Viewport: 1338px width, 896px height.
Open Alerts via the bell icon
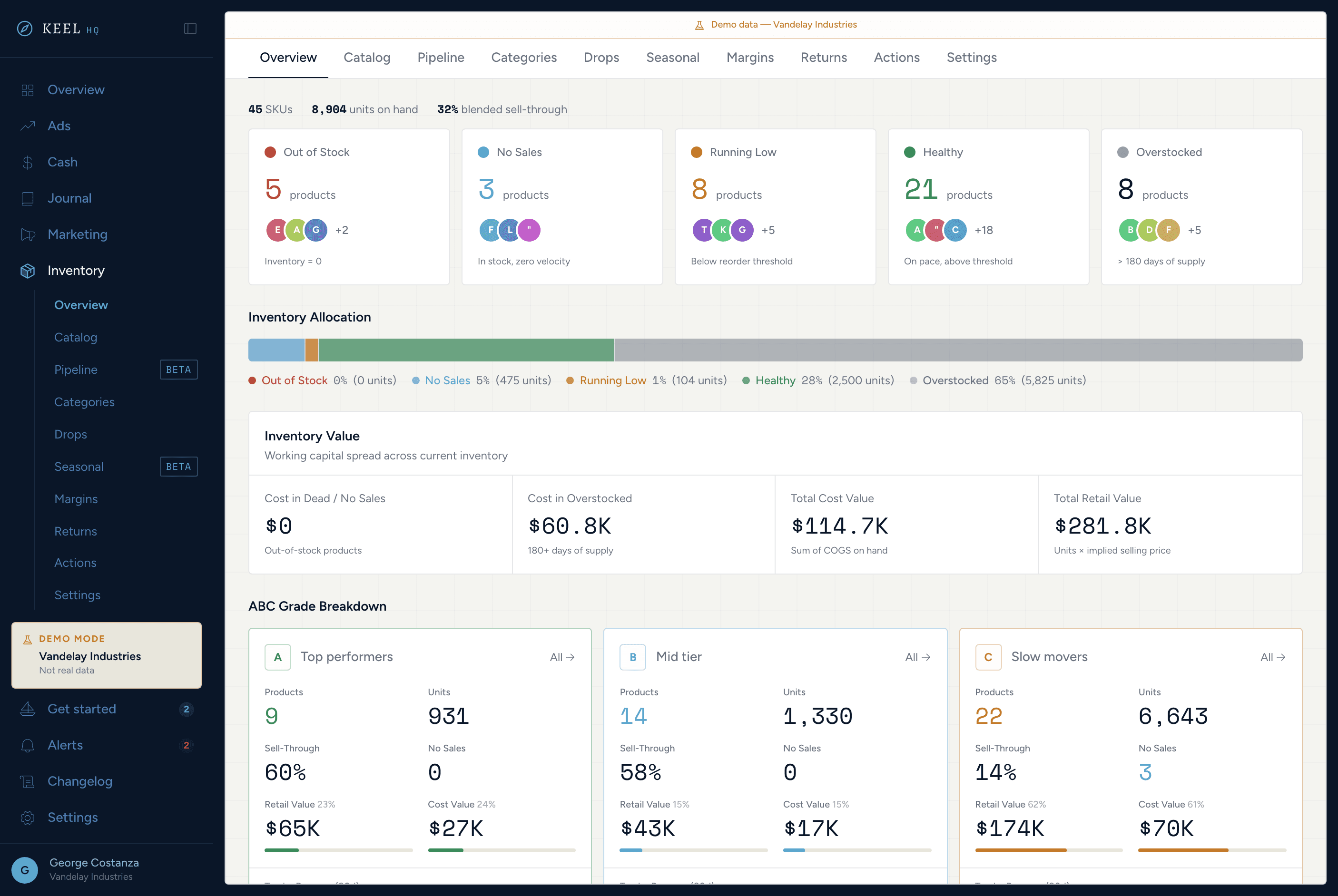click(x=28, y=745)
